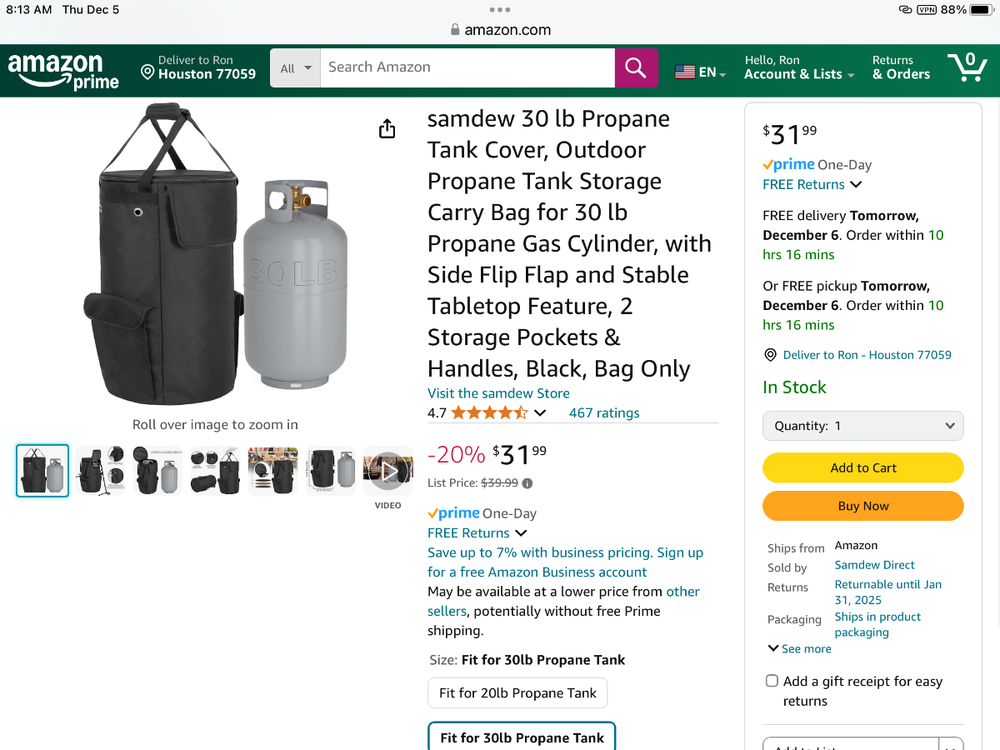Click the US flag language icon
The height and width of the screenshot is (750, 1000).
pyautogui.click(x=685, y=72)
